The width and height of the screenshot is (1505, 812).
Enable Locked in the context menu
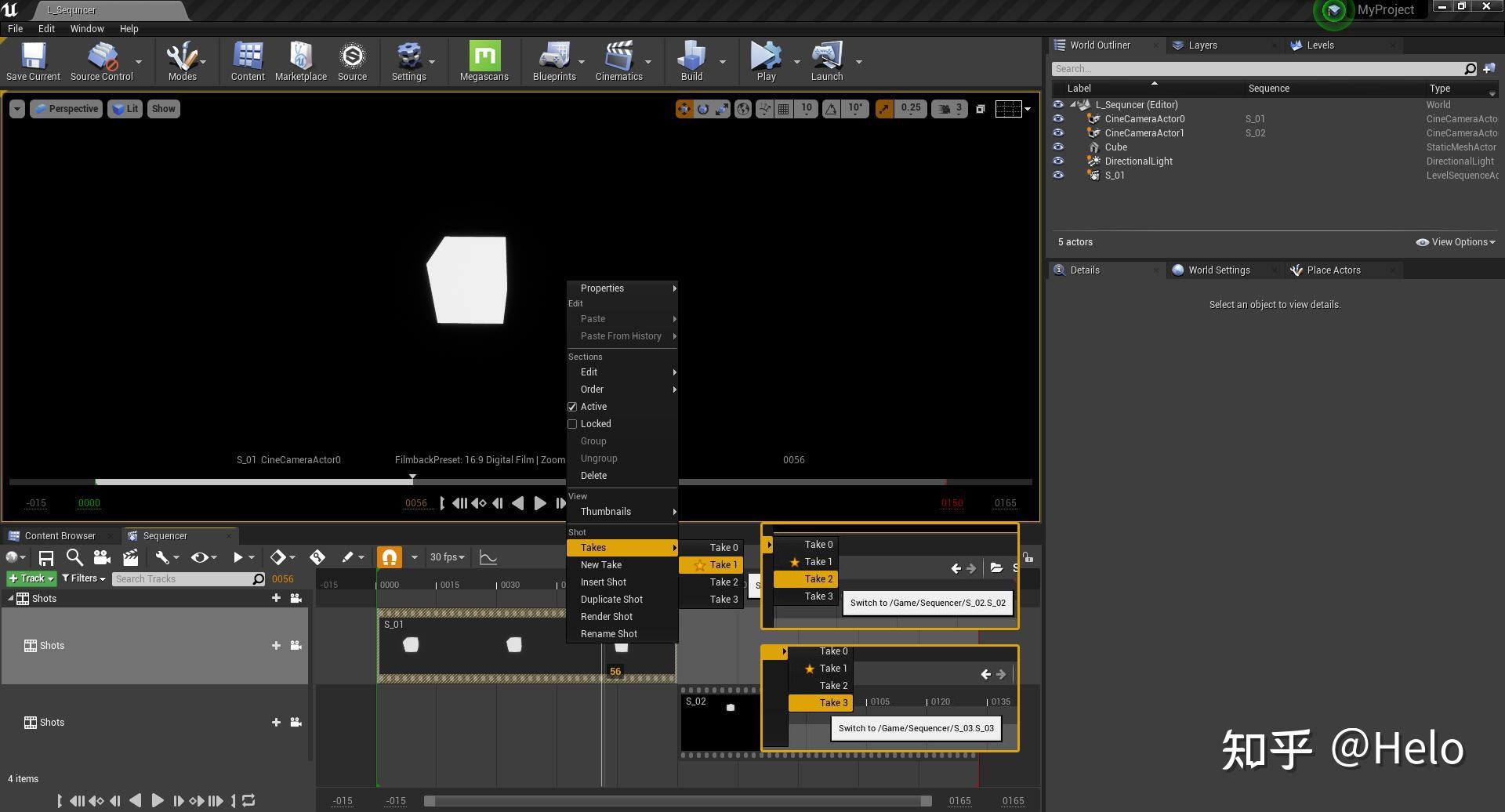[x=573, y=423]
